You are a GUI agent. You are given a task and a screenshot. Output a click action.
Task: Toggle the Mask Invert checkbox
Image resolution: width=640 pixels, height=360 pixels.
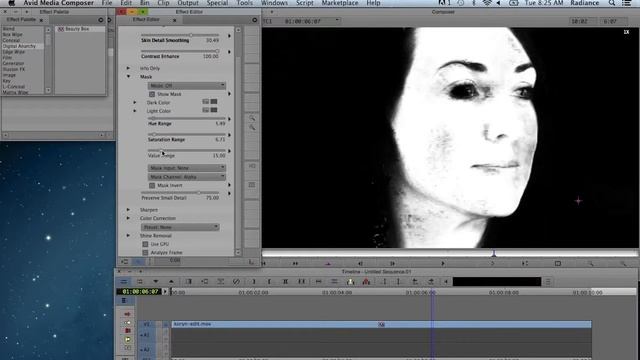click(152, 186)
